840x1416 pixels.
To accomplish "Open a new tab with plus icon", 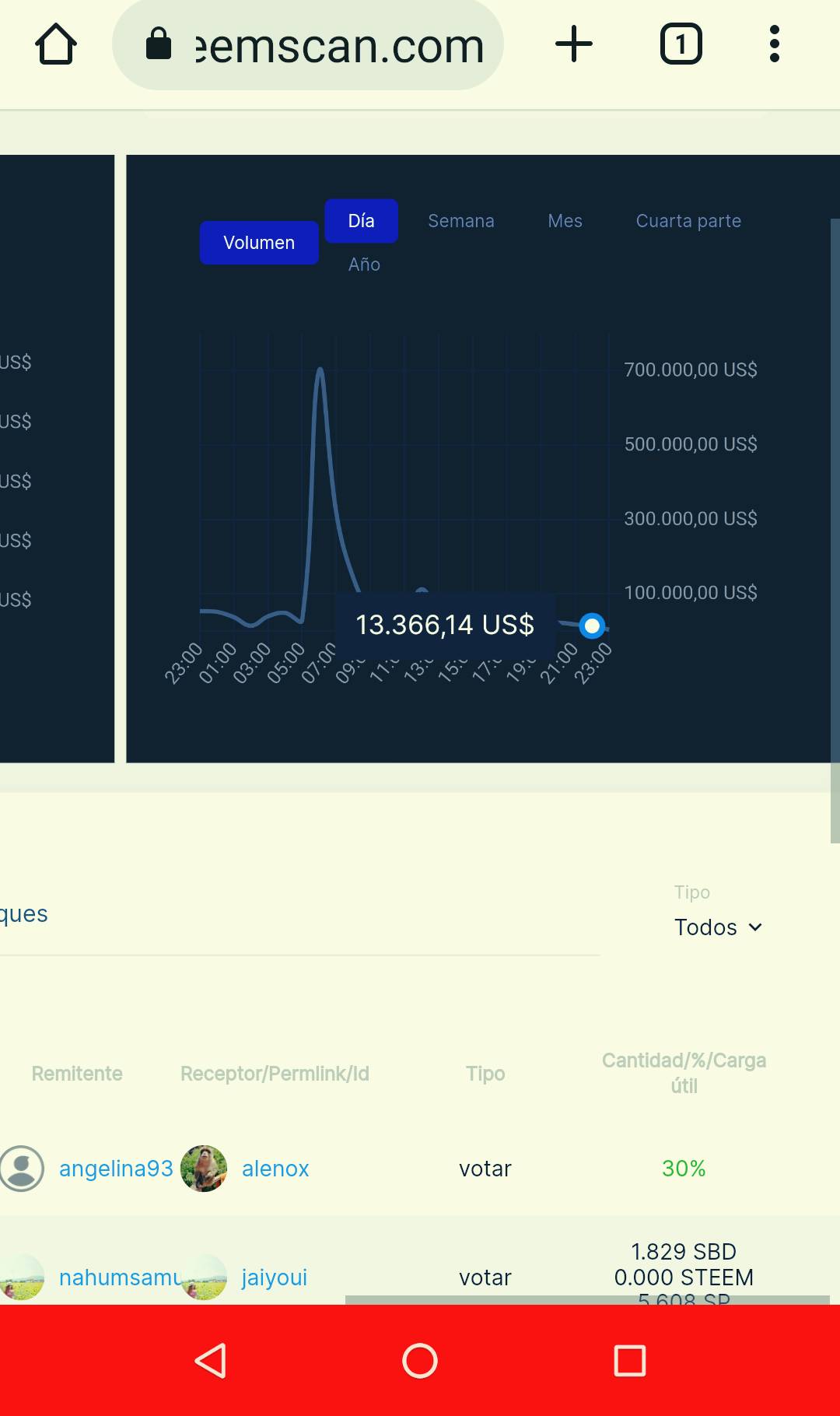I will tap(574, 44).
